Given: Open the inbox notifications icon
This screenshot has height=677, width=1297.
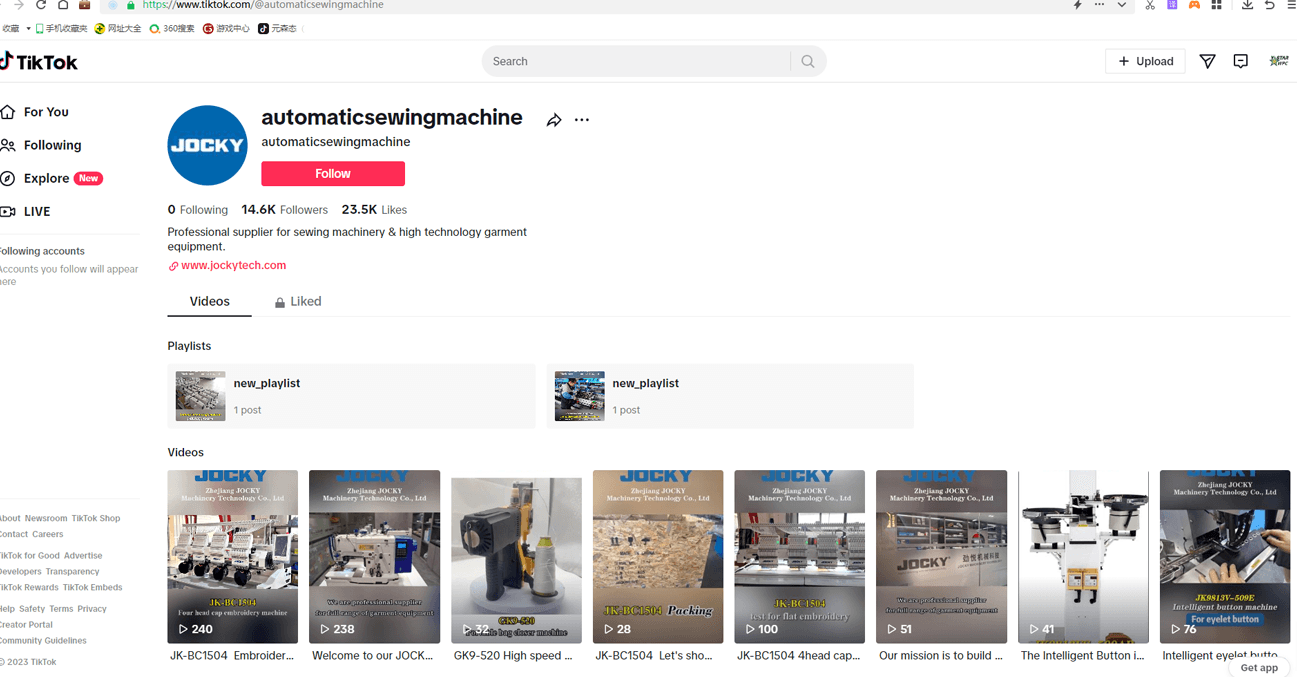Looking at the screenshot, I should (x=1241, y=62).
